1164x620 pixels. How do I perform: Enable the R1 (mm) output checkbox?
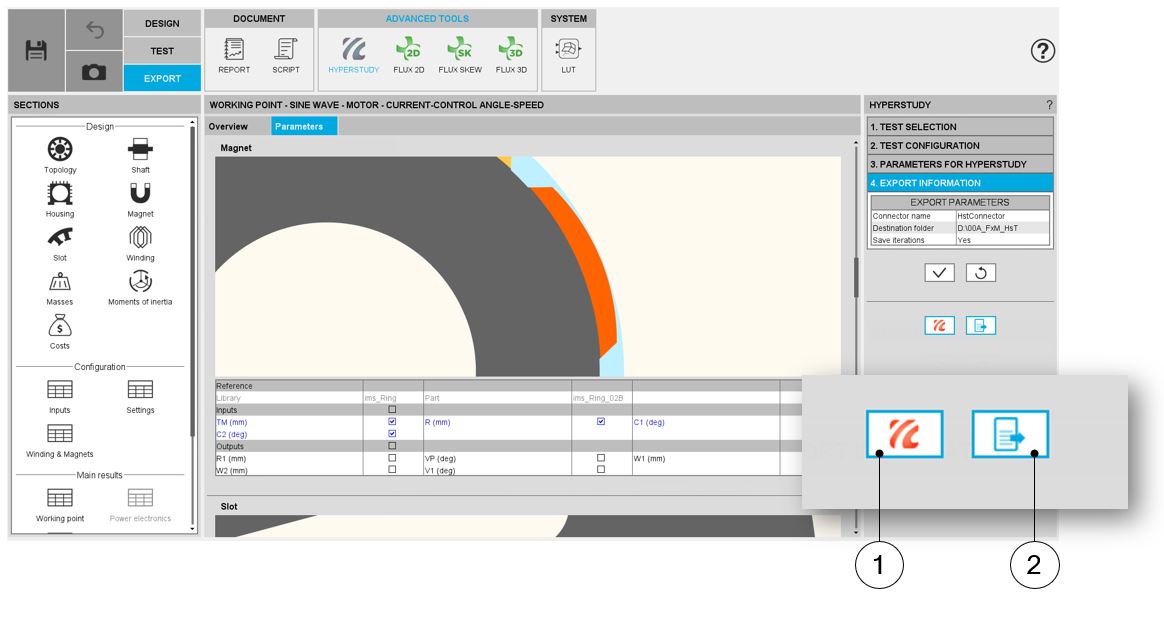click(392, 458)
